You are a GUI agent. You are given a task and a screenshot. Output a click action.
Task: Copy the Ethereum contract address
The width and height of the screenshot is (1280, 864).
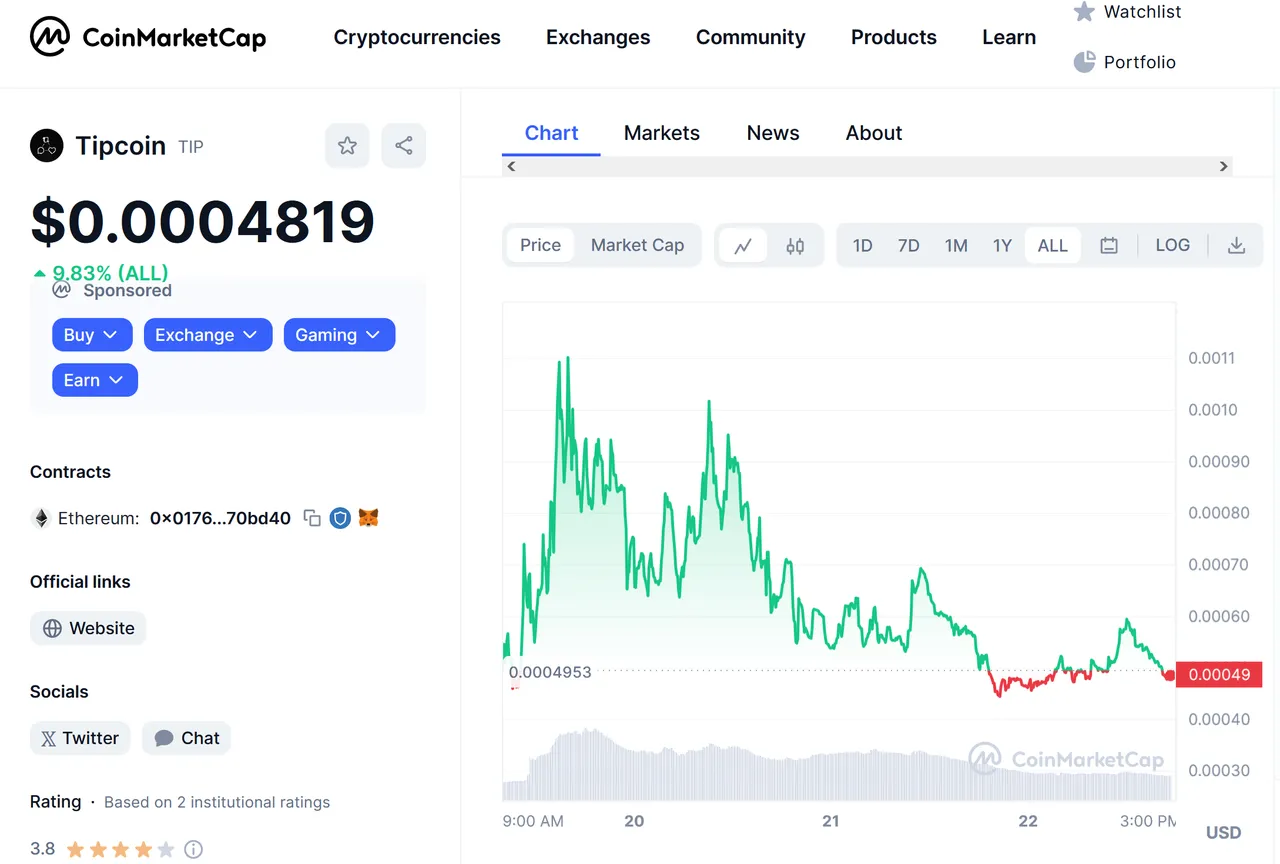[x=312, y=518]
